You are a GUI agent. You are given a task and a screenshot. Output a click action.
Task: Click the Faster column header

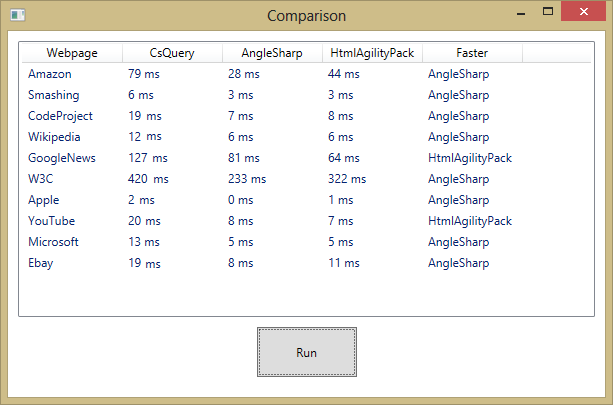[472, 53]
